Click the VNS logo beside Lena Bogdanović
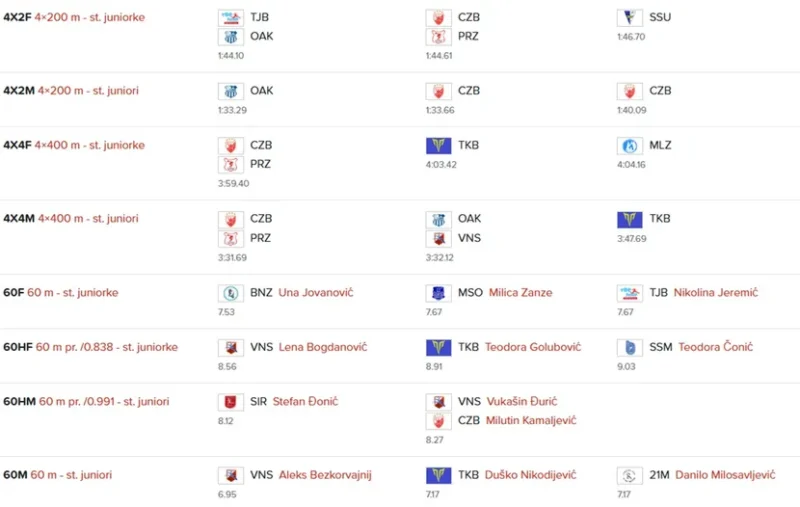 (x=231, y=348)
